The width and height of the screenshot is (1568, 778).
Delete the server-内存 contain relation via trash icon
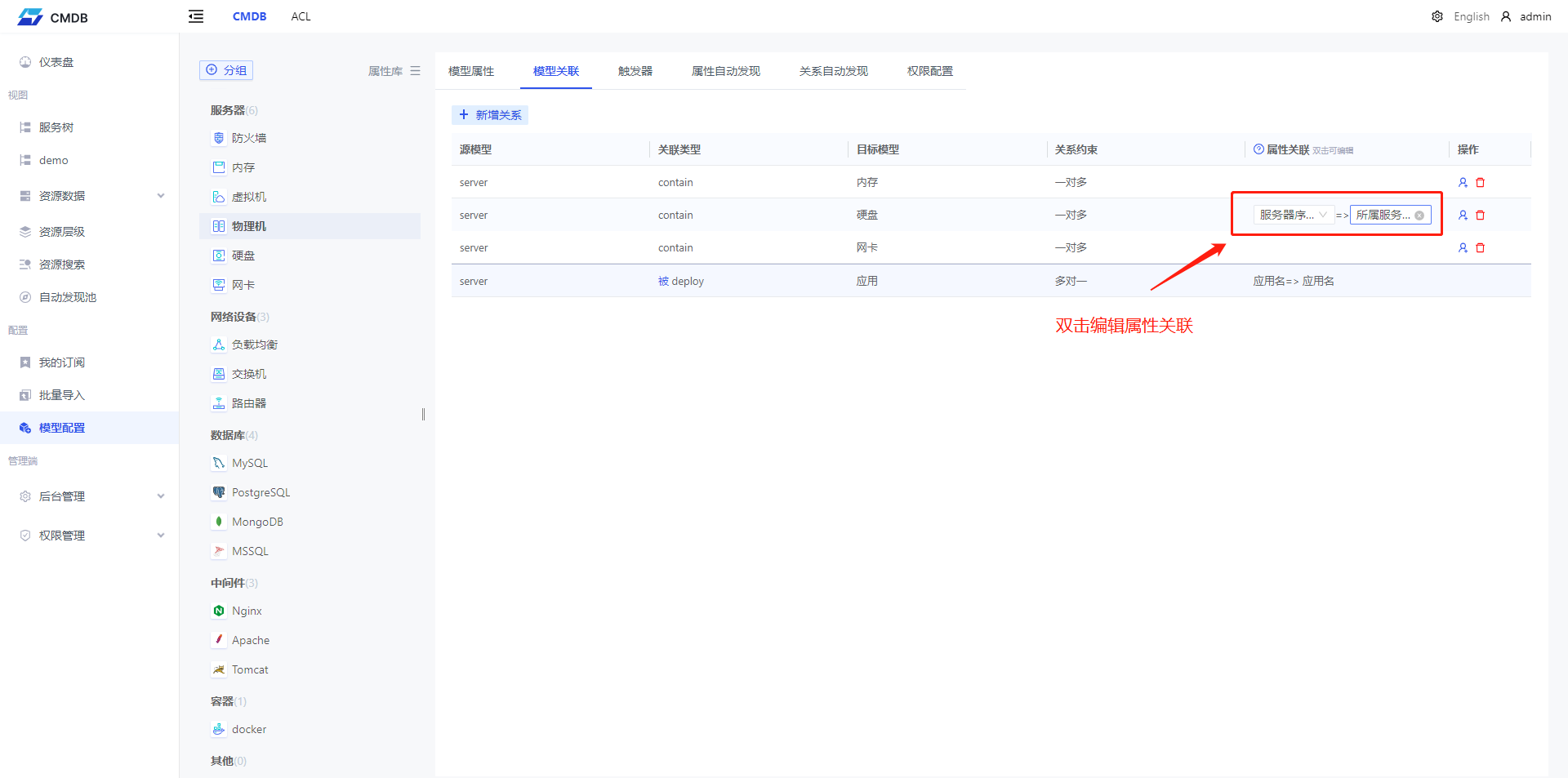point(1480,182)
